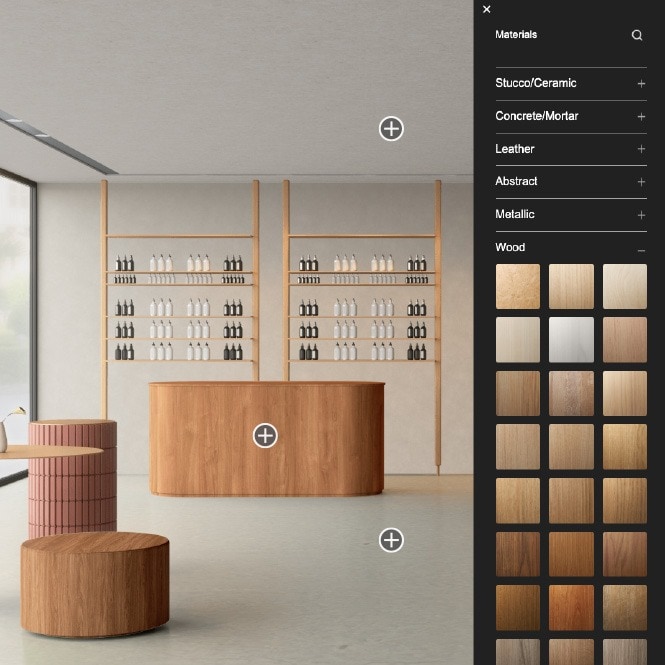Expand the Abstract category plus icon
The width and height of the screenshot is (665, 665).
pyautogui.click(x=641, y=182)
